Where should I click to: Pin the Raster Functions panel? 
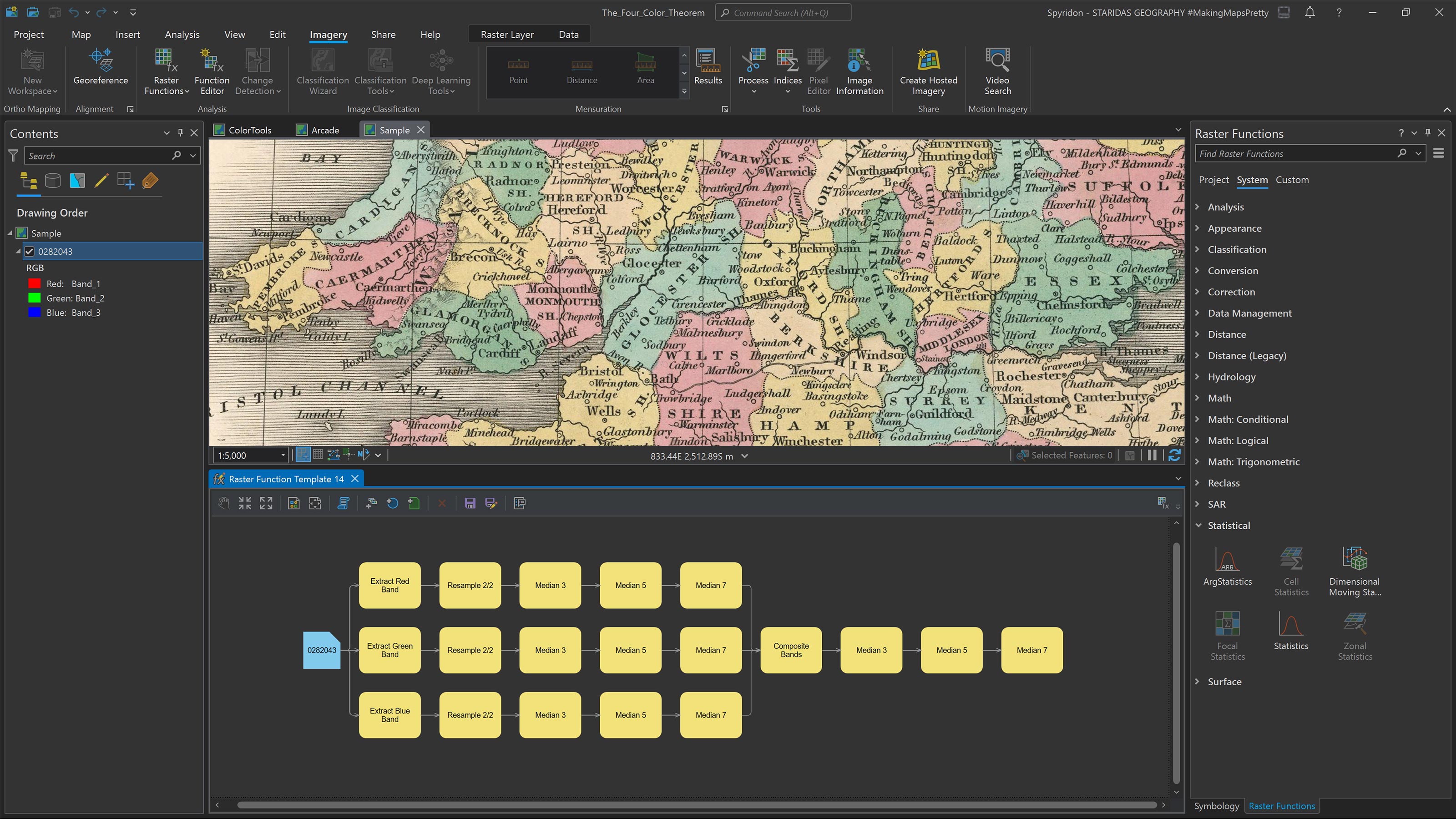1428,133
